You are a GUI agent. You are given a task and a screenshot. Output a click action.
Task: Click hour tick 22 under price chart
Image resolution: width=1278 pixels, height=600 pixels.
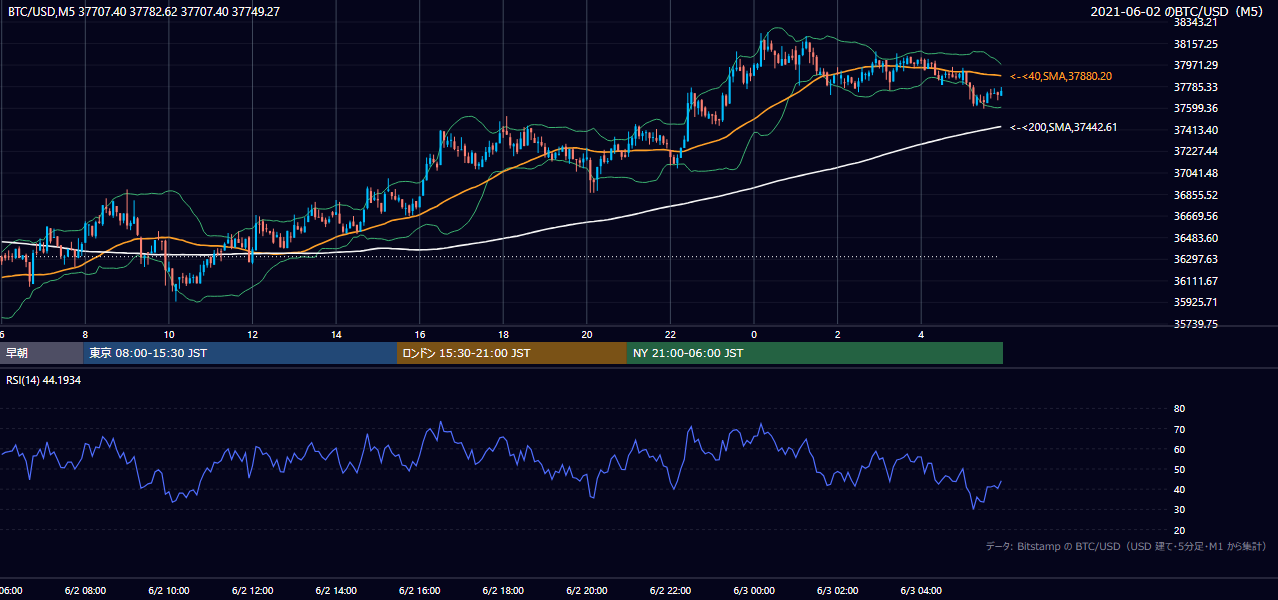coord(671,335)
